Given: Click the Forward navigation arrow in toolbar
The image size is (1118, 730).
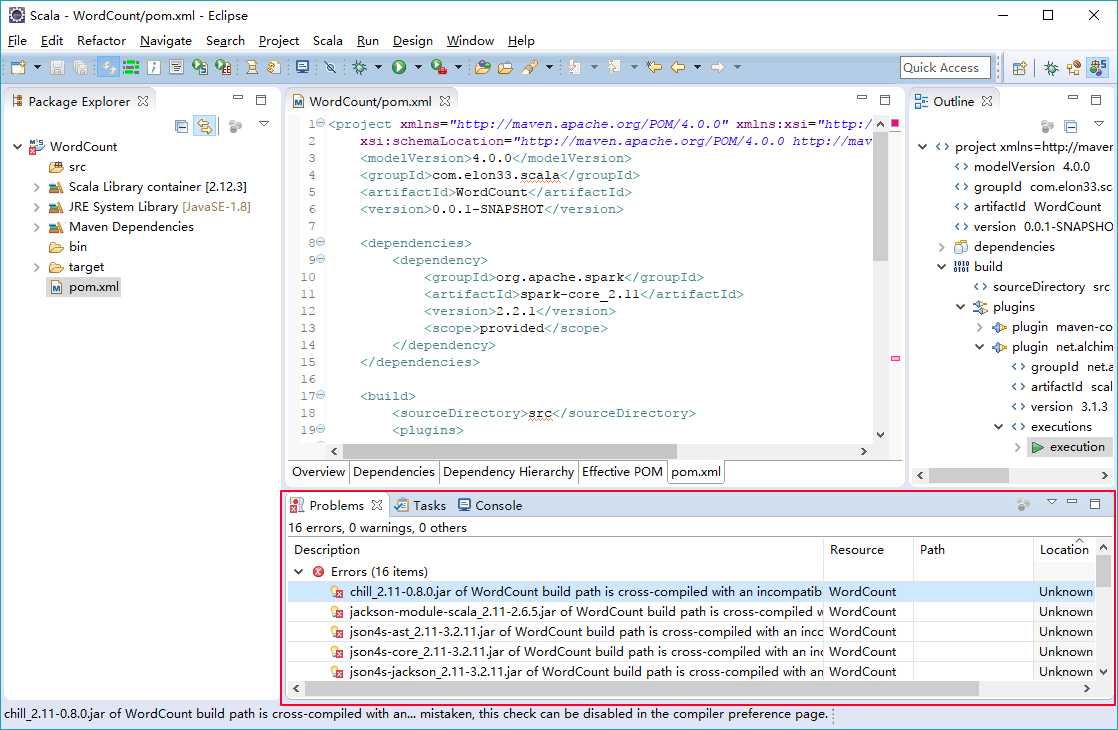Looking at the screenshot, I should 717,67.
